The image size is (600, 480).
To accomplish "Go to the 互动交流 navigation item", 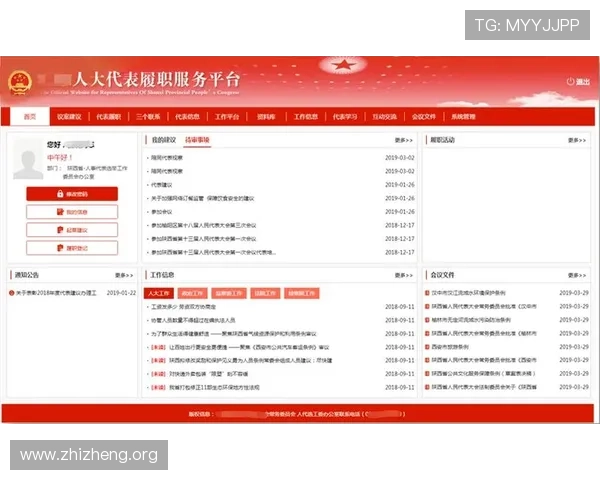I will [x=385, y=116].
